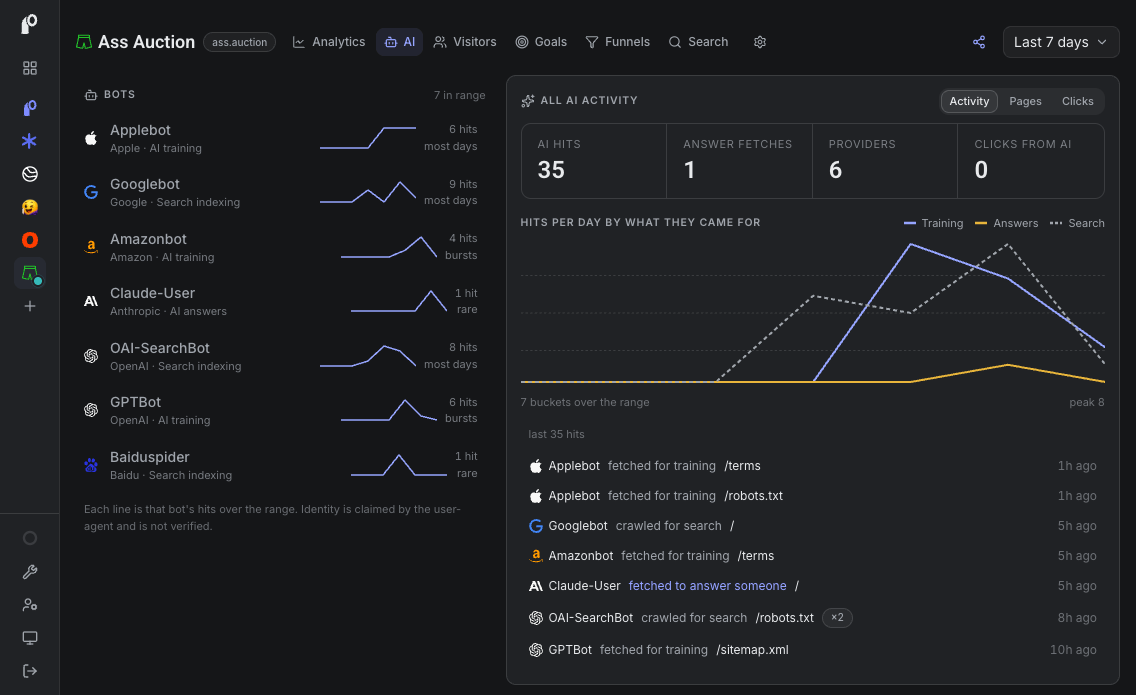Click the Google logo beside Googlebot bot

pyautogui.click(x=91, y=193)
